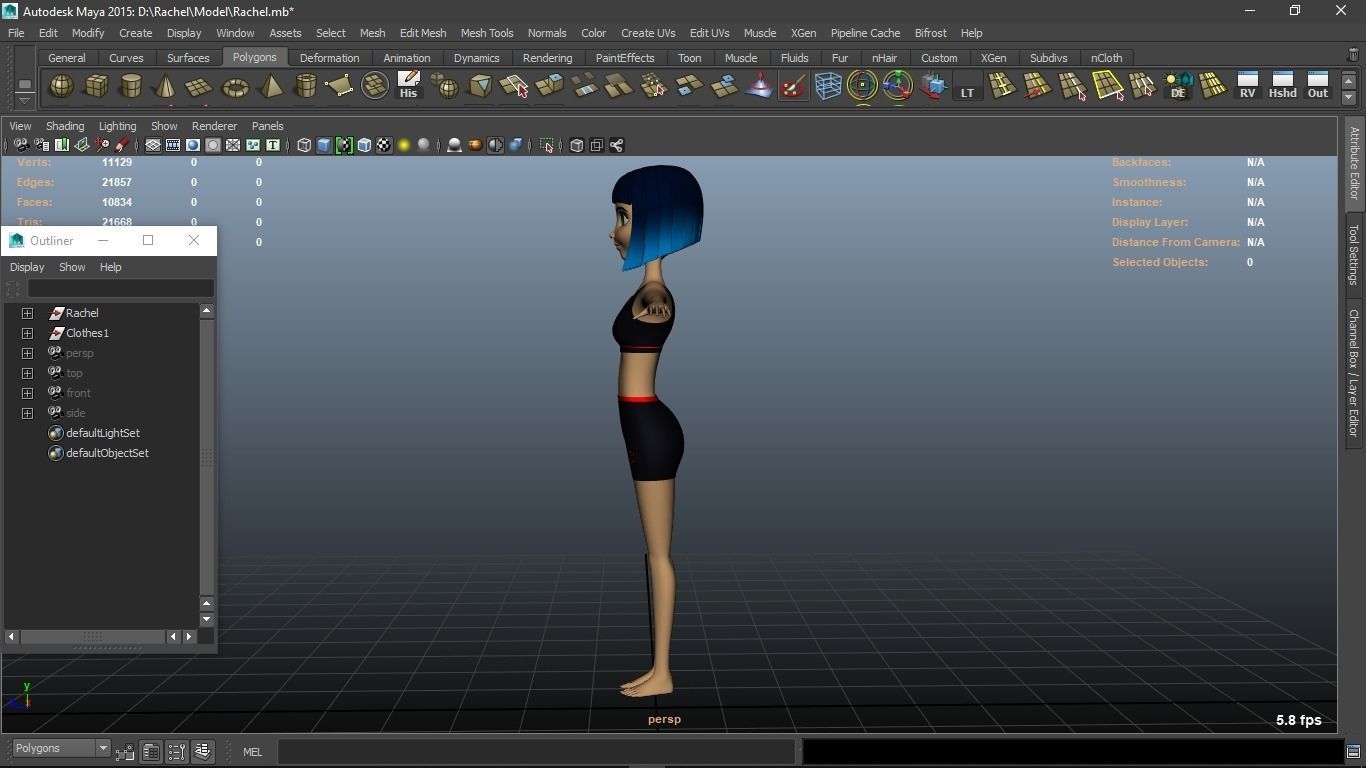Click the Script Editor icon at bottom right

click(x=1353, y=752)
